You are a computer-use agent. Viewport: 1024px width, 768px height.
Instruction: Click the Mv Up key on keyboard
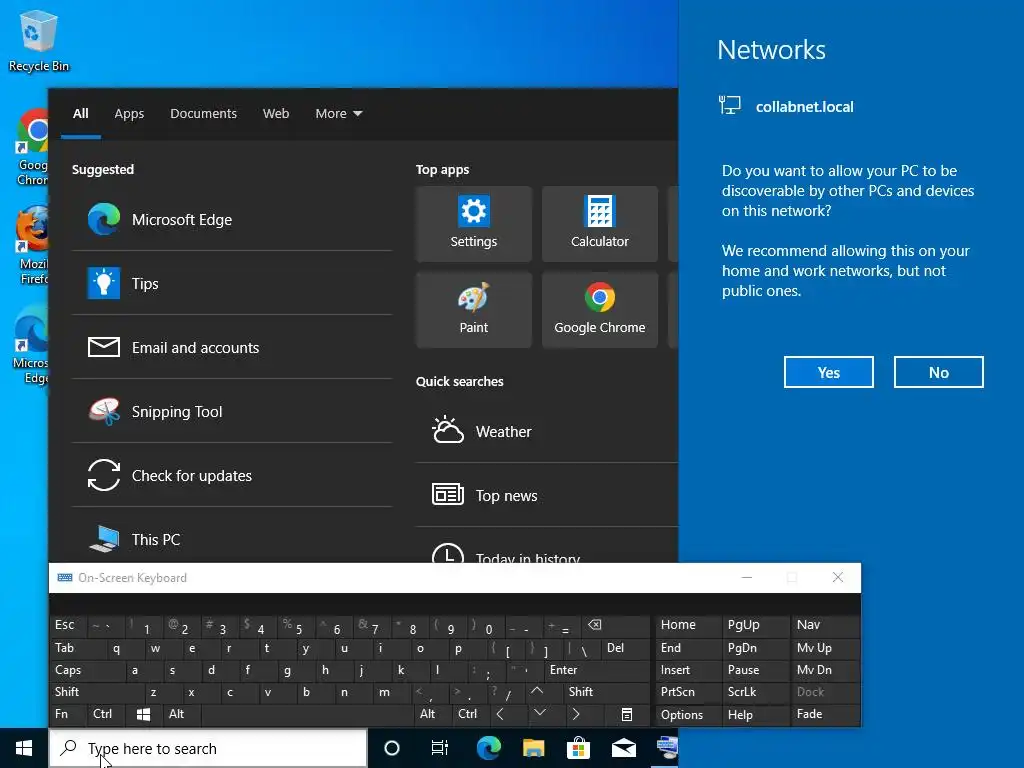[x=825, y=648]
